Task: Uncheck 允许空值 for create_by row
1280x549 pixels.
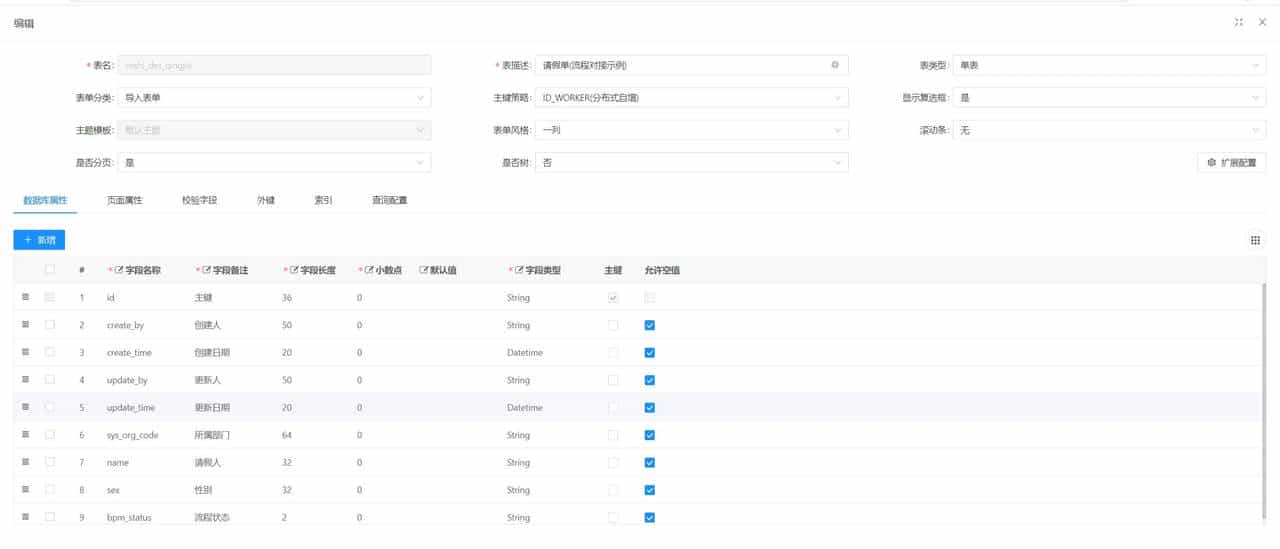Action: pos(650,325)
